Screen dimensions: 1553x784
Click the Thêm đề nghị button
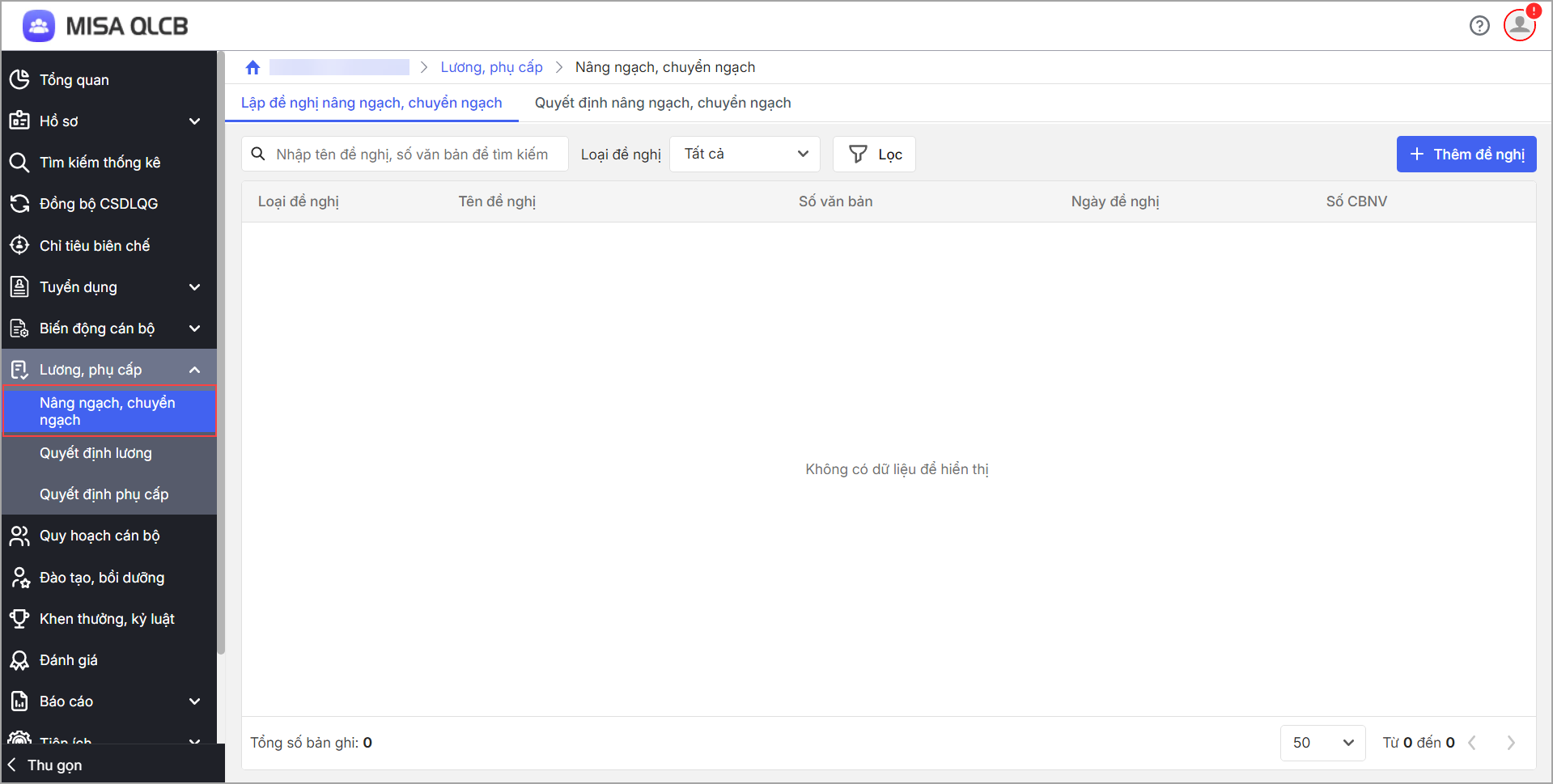point(1466,155)
